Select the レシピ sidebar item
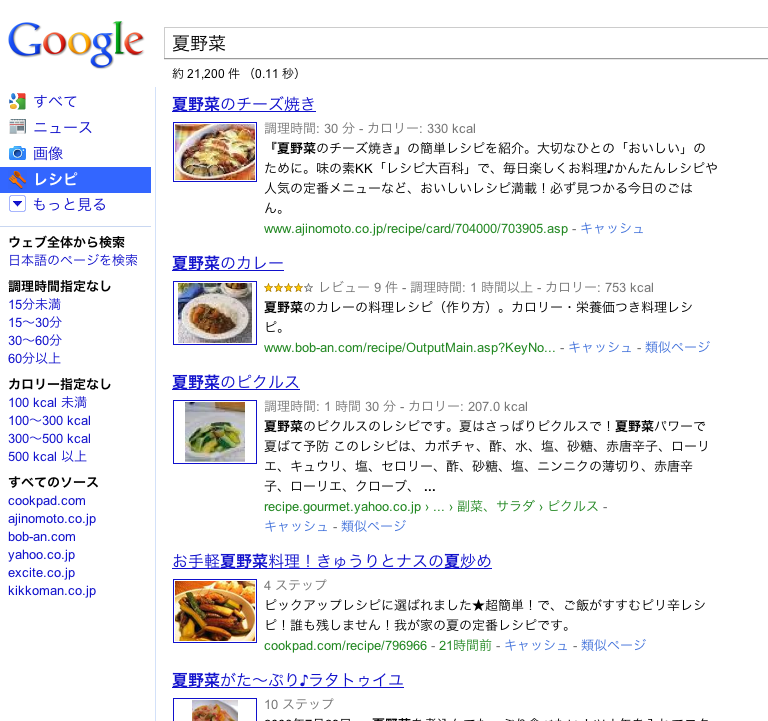This screenshot has height=721, width=768. click(75, 180)
